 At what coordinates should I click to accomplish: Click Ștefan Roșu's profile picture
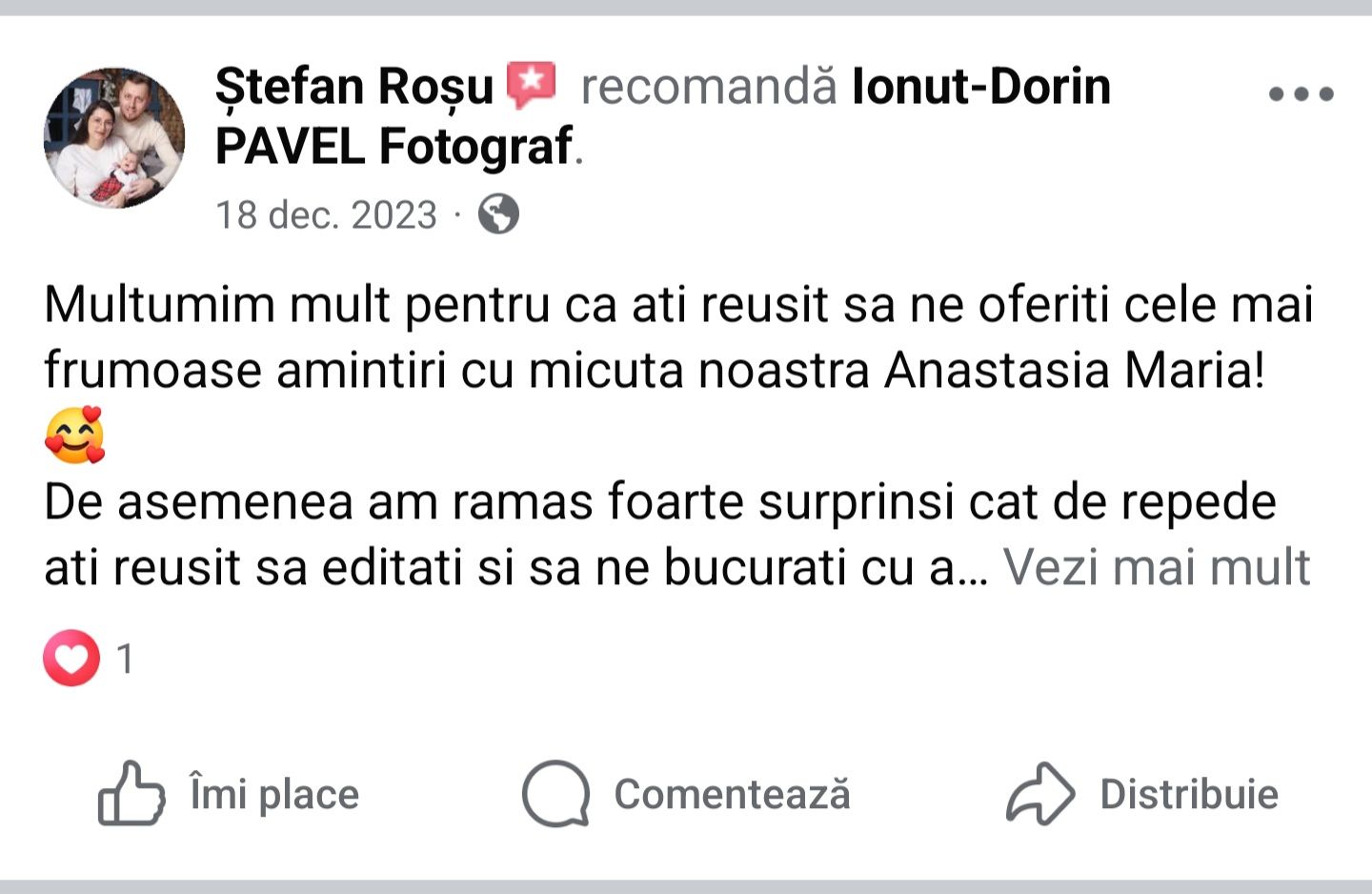[114, 138]
